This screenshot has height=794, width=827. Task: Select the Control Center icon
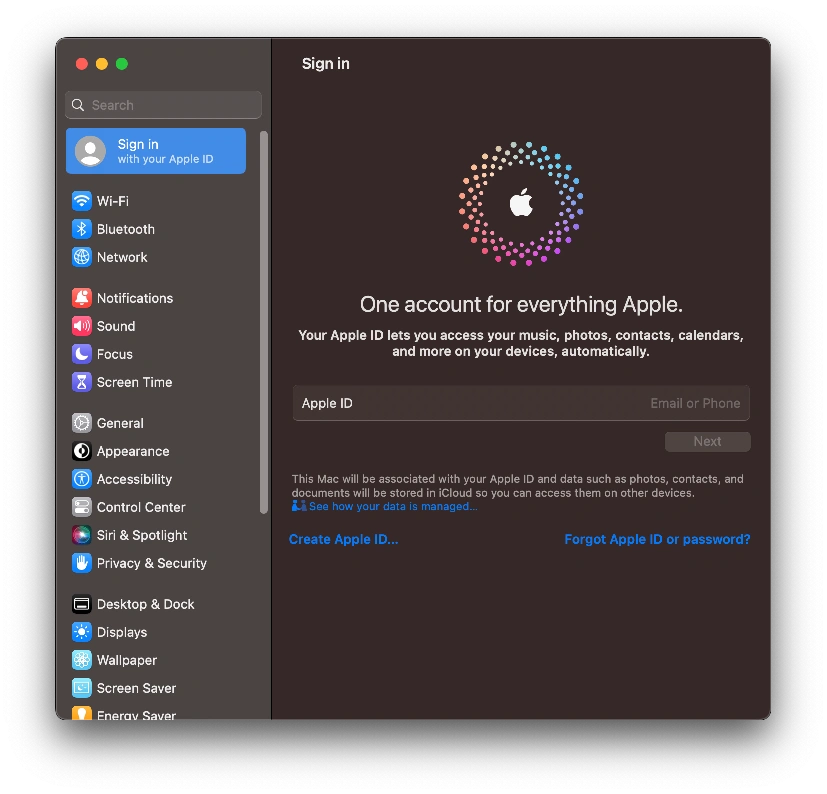click(81, 507)
